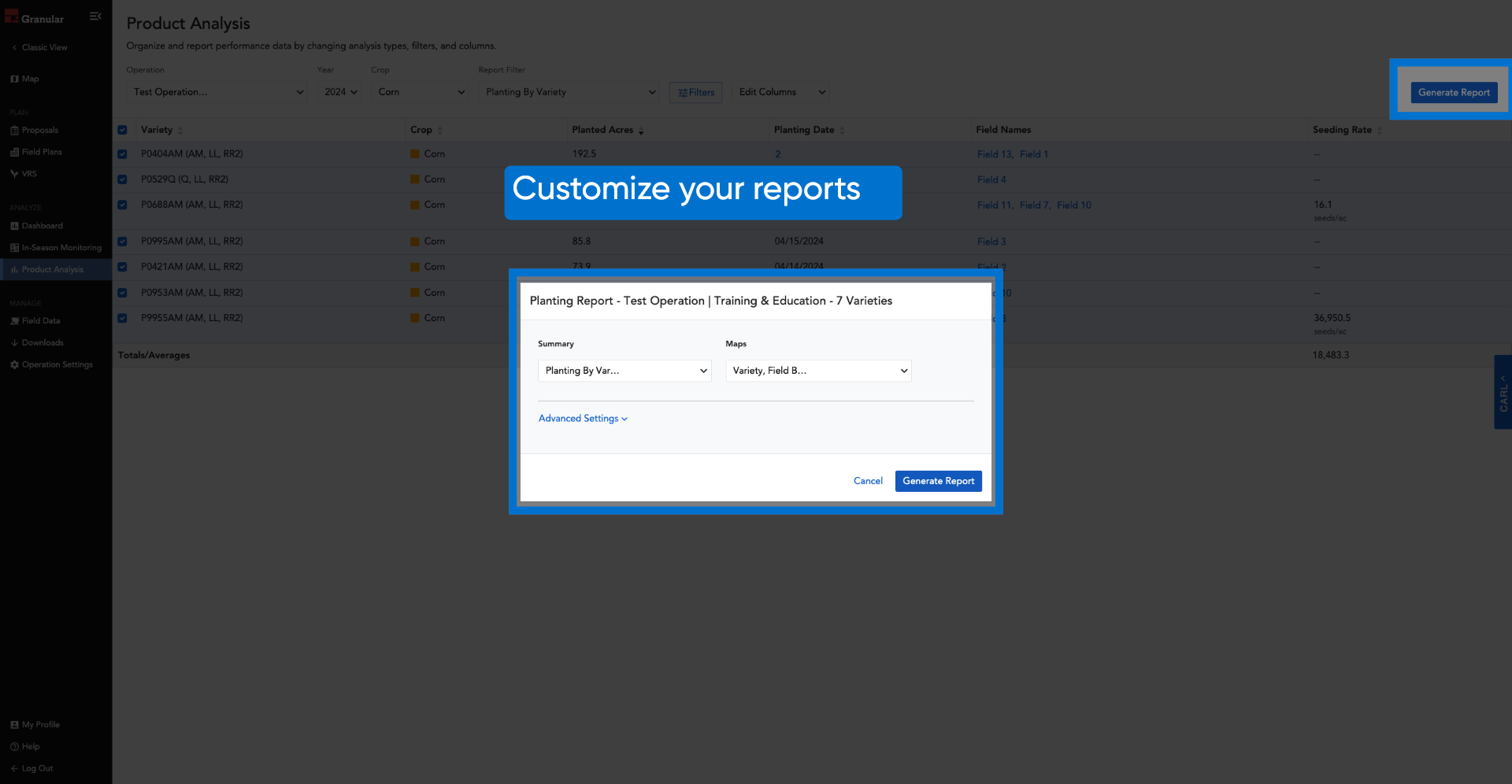Open the Summary dropdown in dialog
The width and height of the screenshot is (1512, 784).
(x=624, y=371)
